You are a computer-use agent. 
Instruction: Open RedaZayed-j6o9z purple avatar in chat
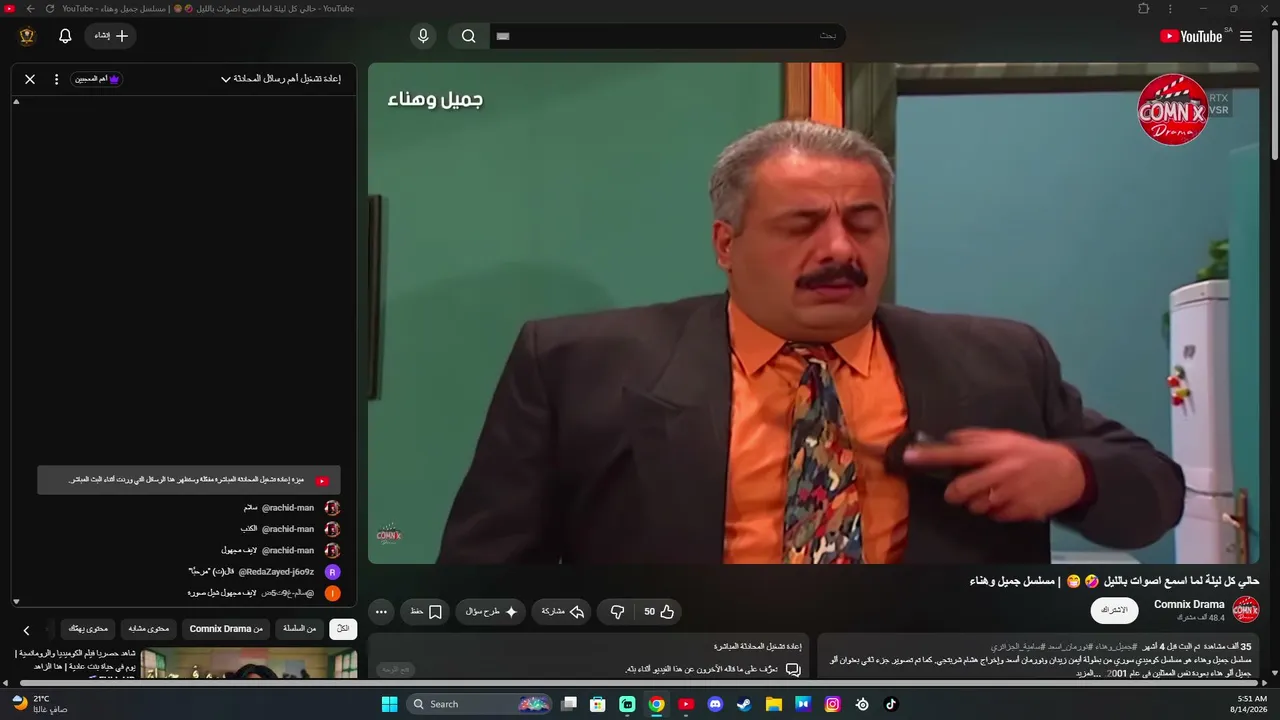click(332, 572)
